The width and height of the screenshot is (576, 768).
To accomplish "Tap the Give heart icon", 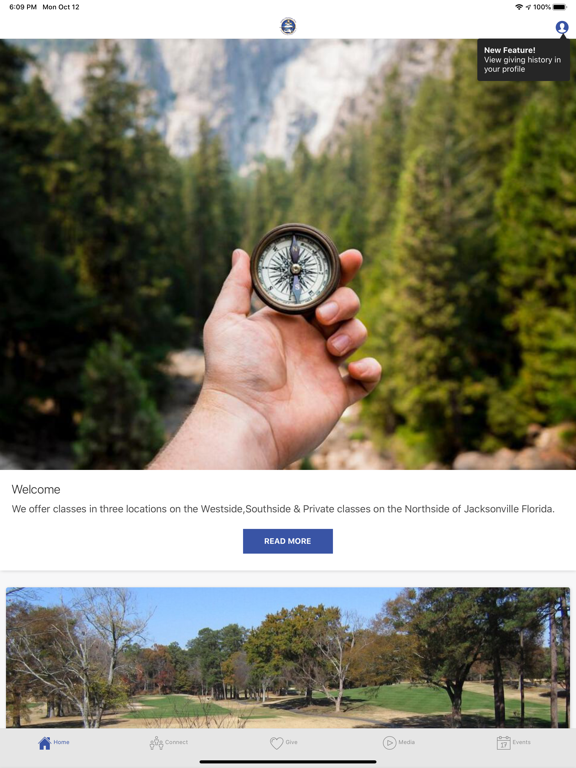I will [x=277, y=743].
